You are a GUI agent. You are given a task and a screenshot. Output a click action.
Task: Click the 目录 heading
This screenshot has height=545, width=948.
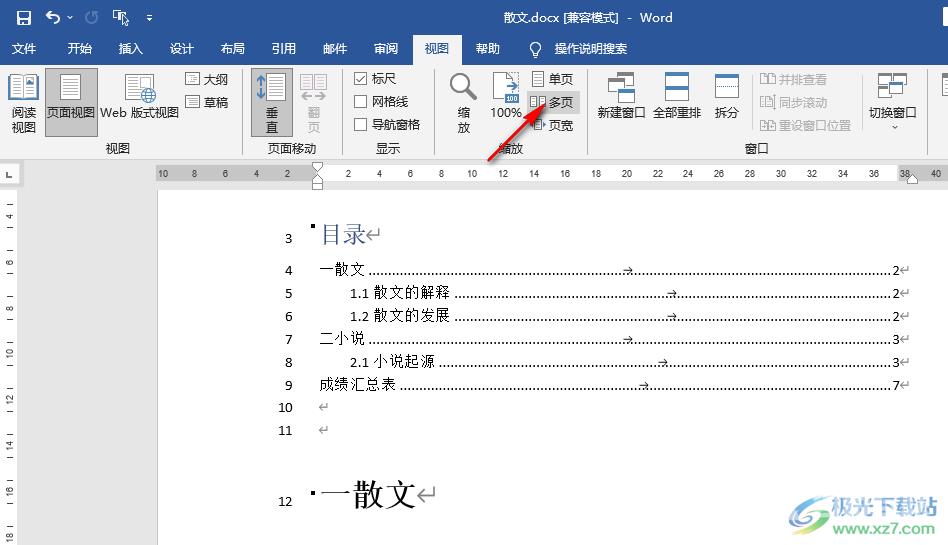pyautogui.click(x=343, y=235)
